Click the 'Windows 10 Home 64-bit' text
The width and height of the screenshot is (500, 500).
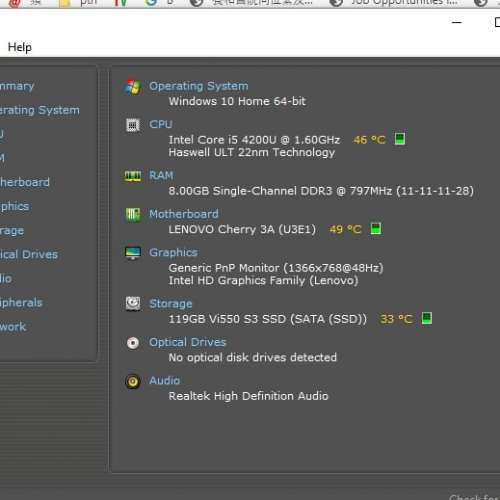pos(237,101)
